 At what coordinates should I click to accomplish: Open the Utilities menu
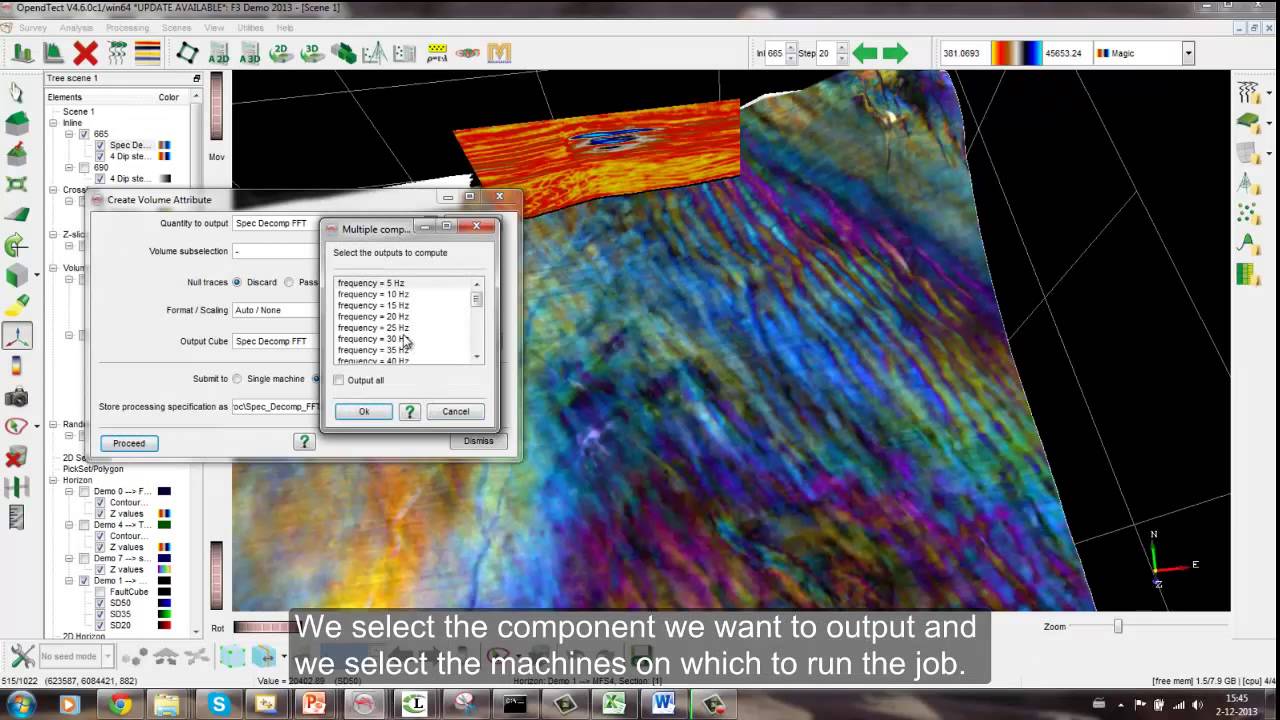(x=251, y=28)
